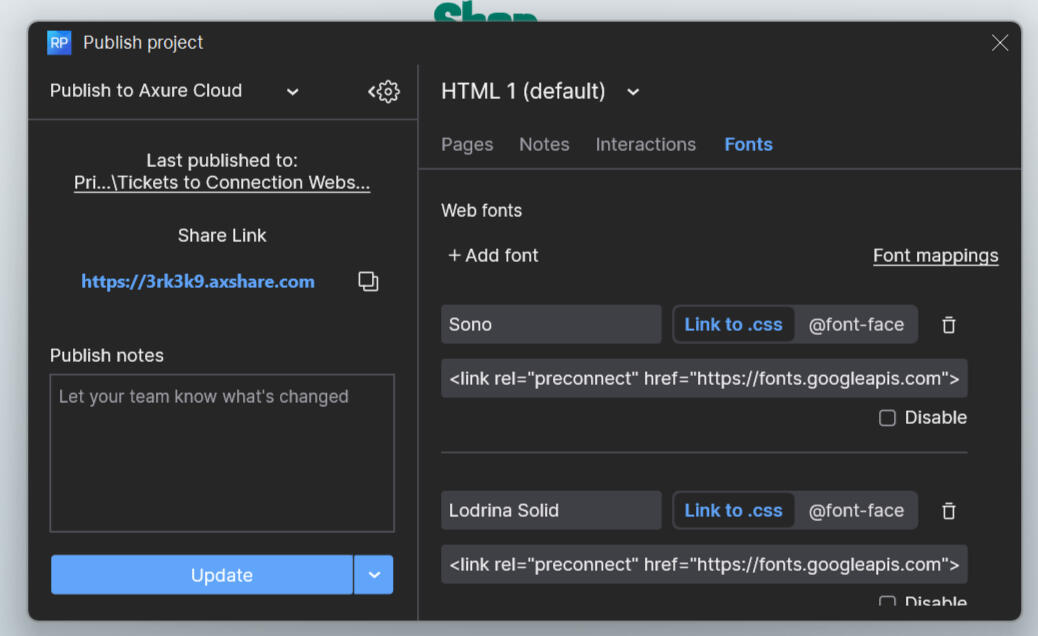Select @font-face for Lodrina Solid

(856, 511)
